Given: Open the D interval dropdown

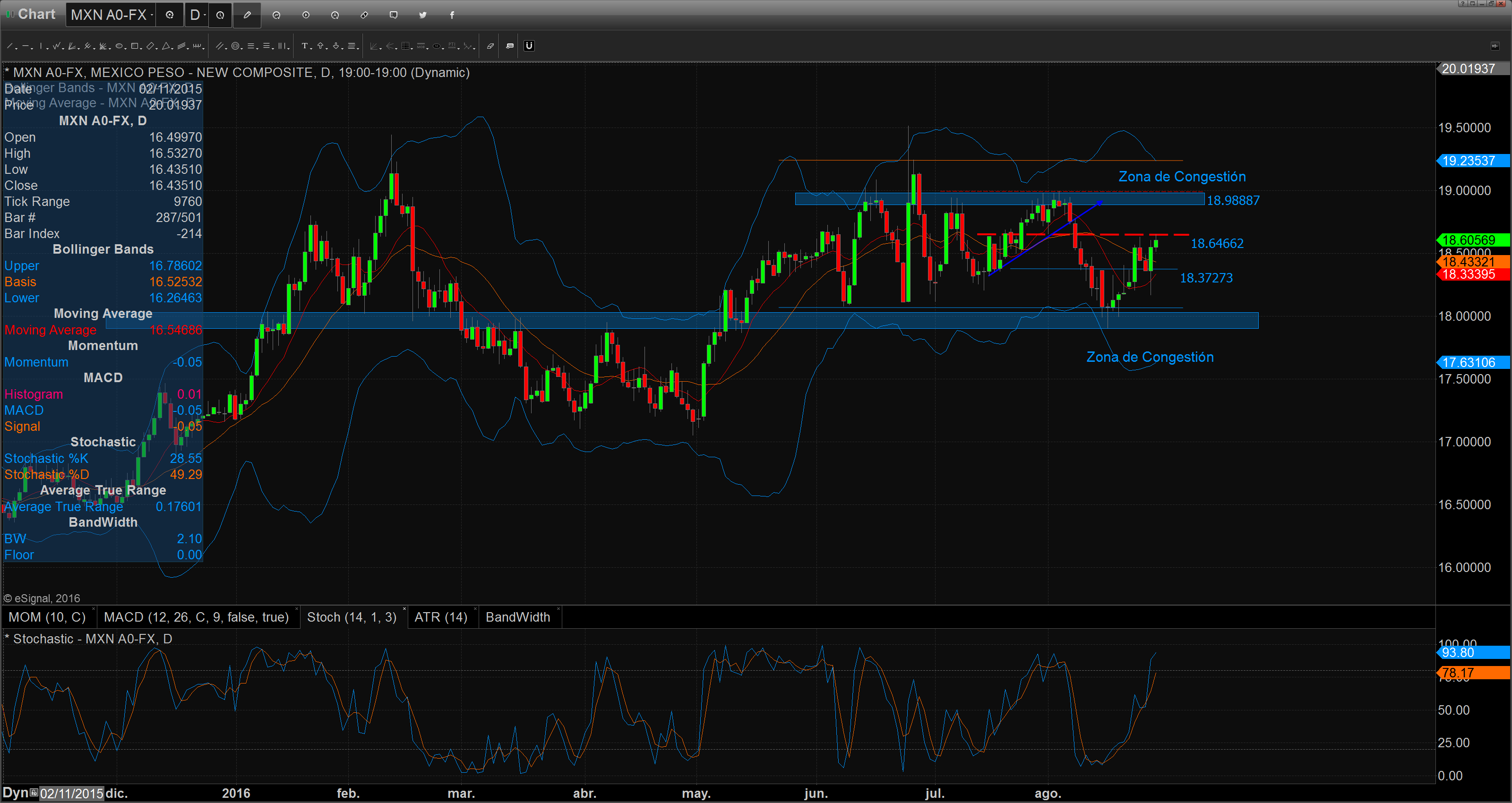Looking at the screenshot, I should pyautogui.click(x=197, y=15).
